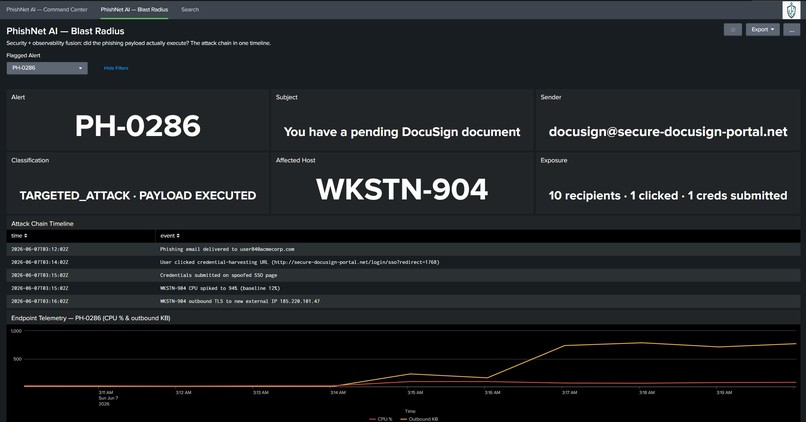Click sender docusign@secure-docusign-portal.net
Image resolution: width=806 pixels, height=422 pixels.
coord(668,132)
